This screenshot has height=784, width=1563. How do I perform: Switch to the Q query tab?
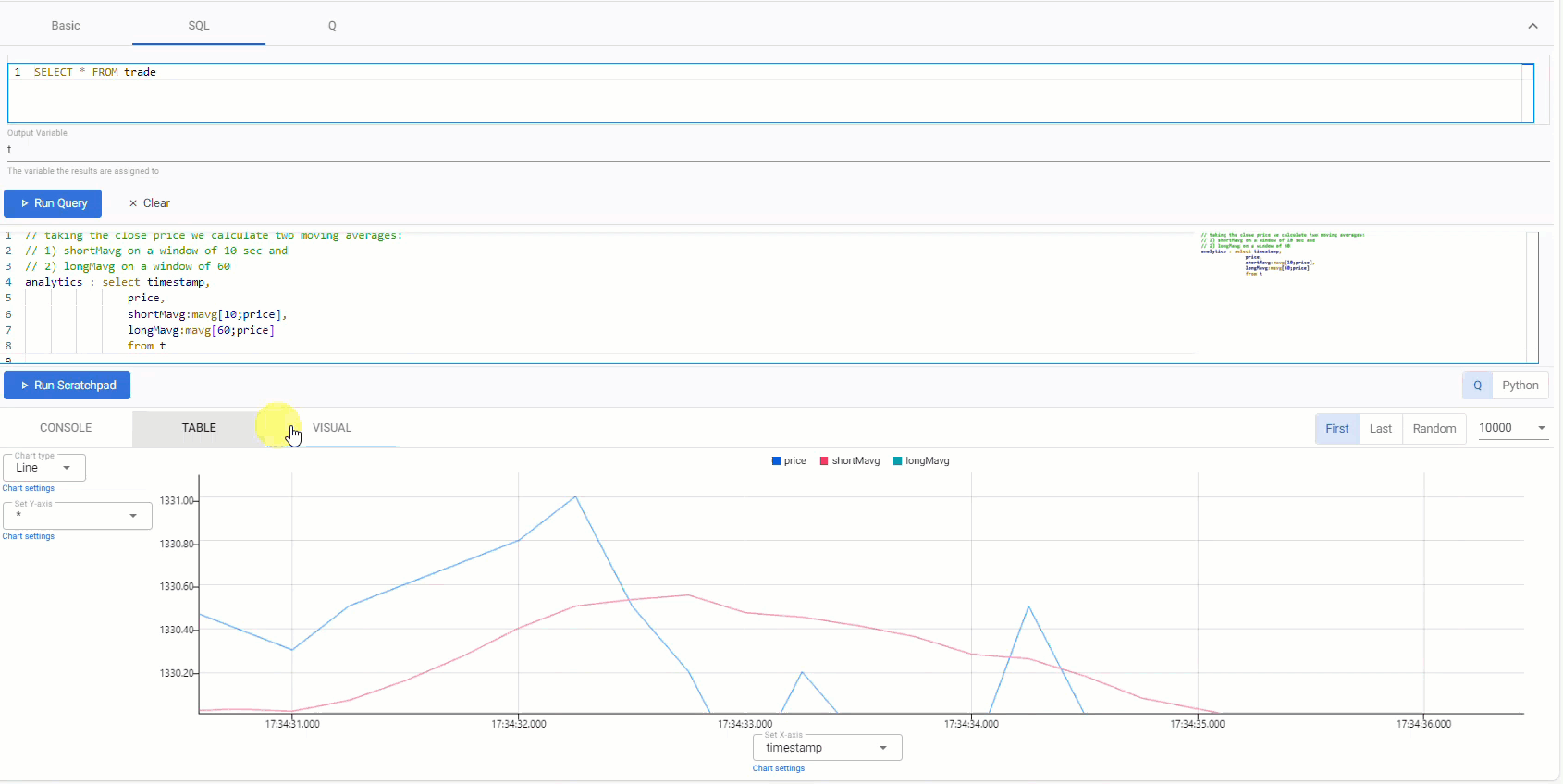coord(332,26)
